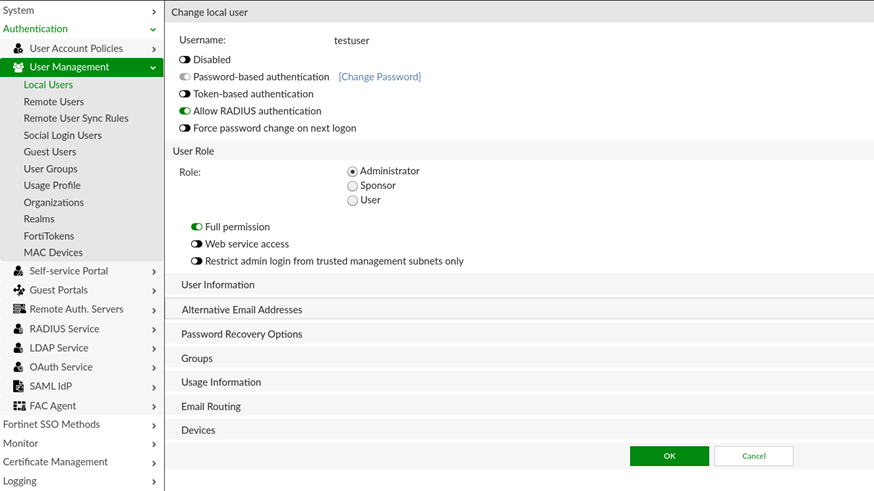Open FortiTokens in the sidebar
Image resolution: width=874 pixels, height=491 pixels.
49,236
